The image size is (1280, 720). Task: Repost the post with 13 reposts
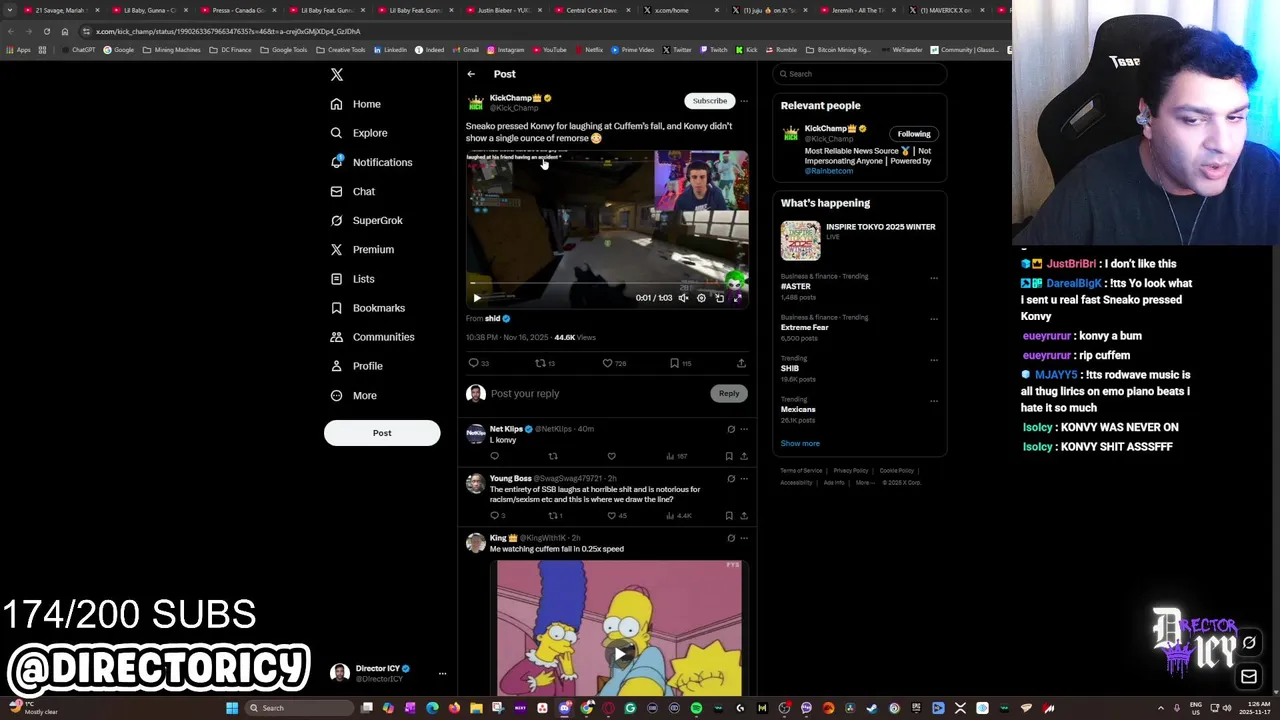pos(541,363)
